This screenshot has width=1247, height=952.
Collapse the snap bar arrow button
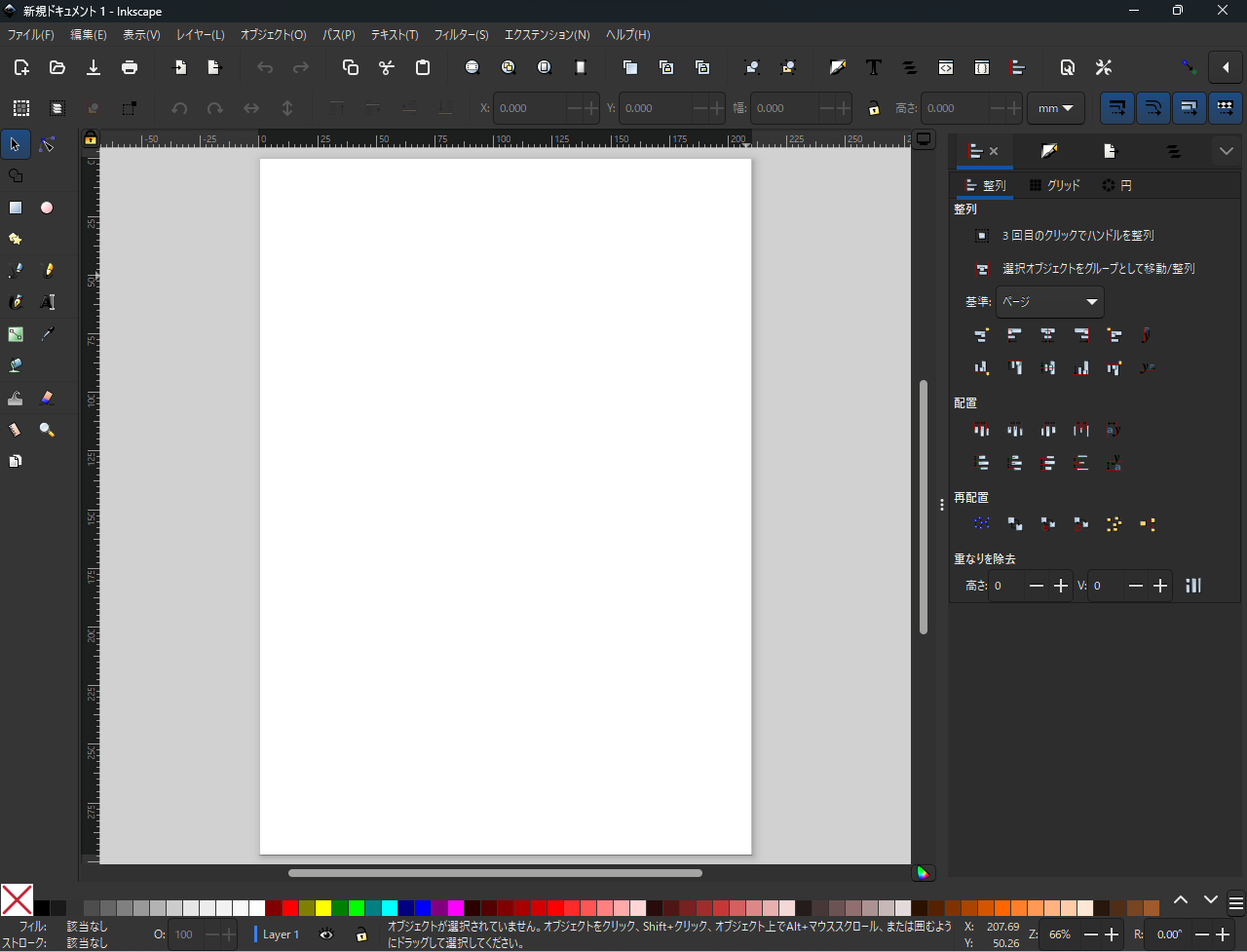pyautogui.click(x=1226, y=67)
